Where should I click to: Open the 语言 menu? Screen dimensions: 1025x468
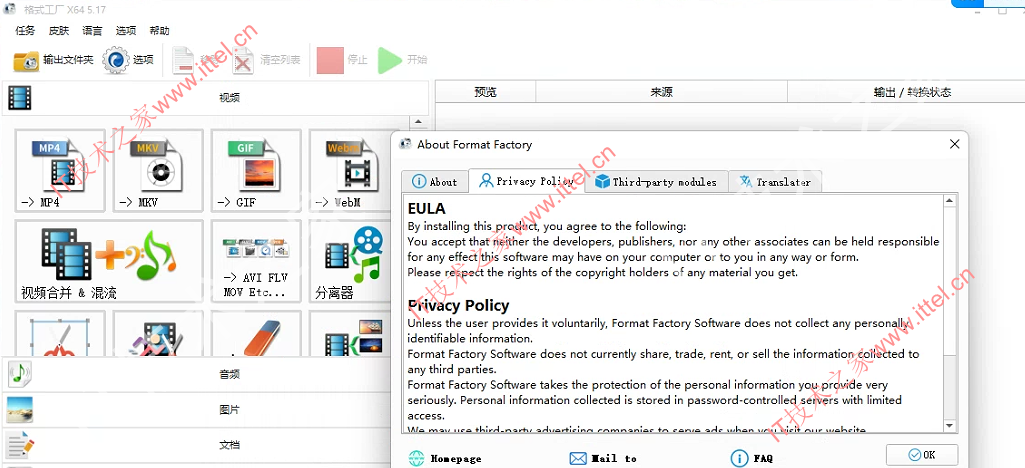click(x=92, y=31)
